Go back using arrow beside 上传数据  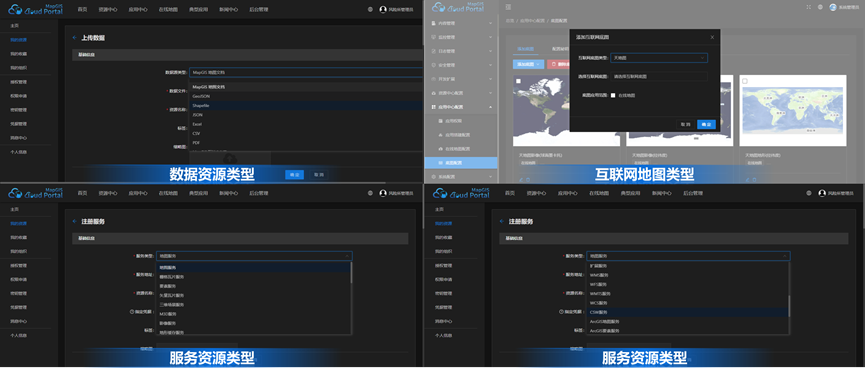[x=75, y=38]
